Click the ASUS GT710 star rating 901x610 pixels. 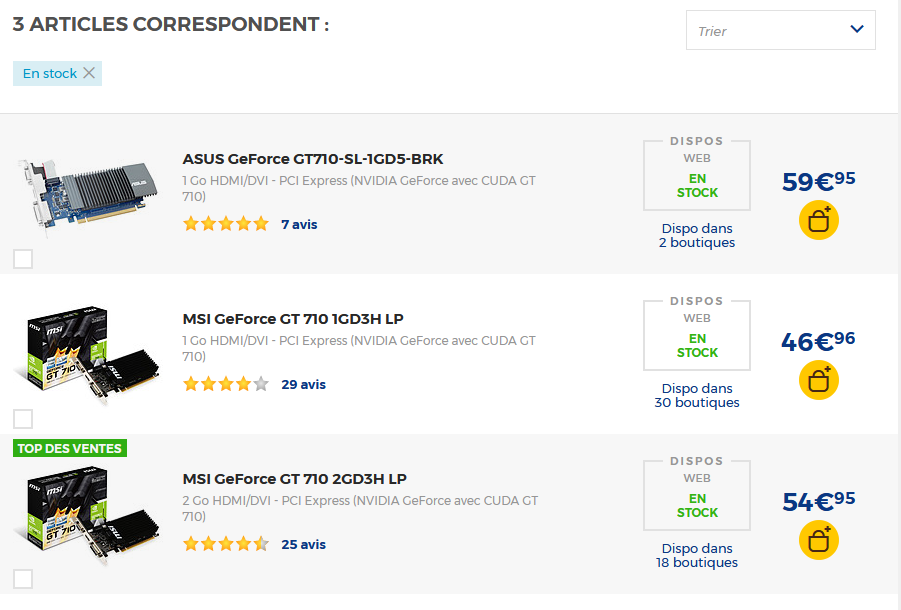point(226,224)
